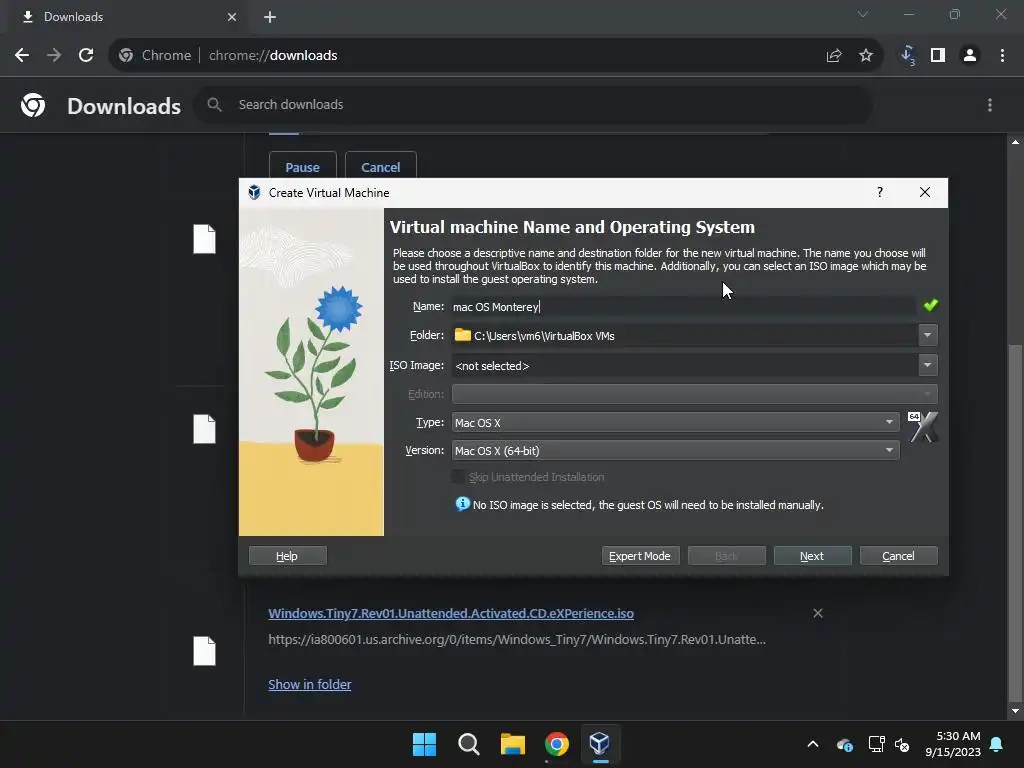Bookmark this page with star icon

pyautogui.click(x=866, y=56)
